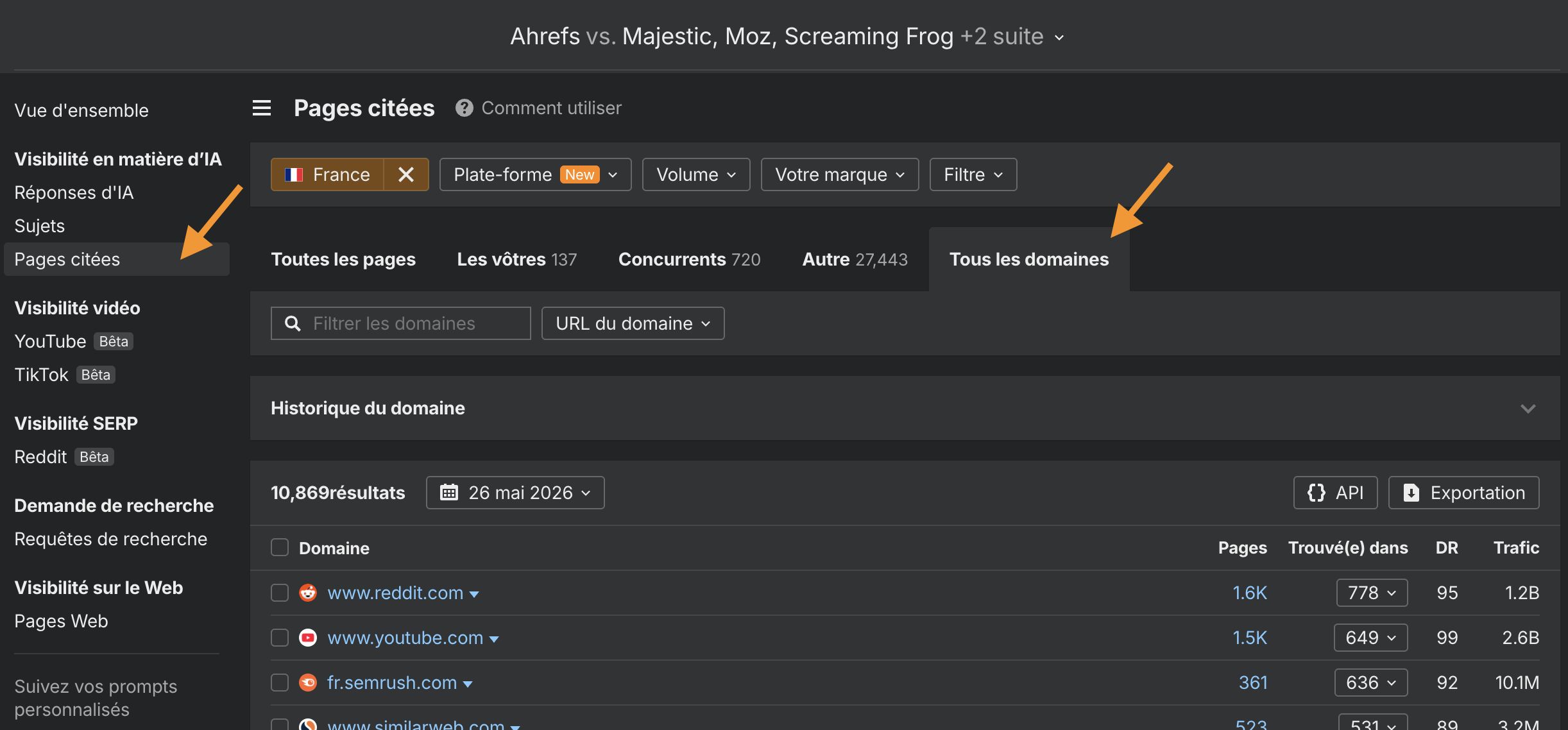
Task: Expand the www.youtube.com domain caret
Action: [494, 640]
